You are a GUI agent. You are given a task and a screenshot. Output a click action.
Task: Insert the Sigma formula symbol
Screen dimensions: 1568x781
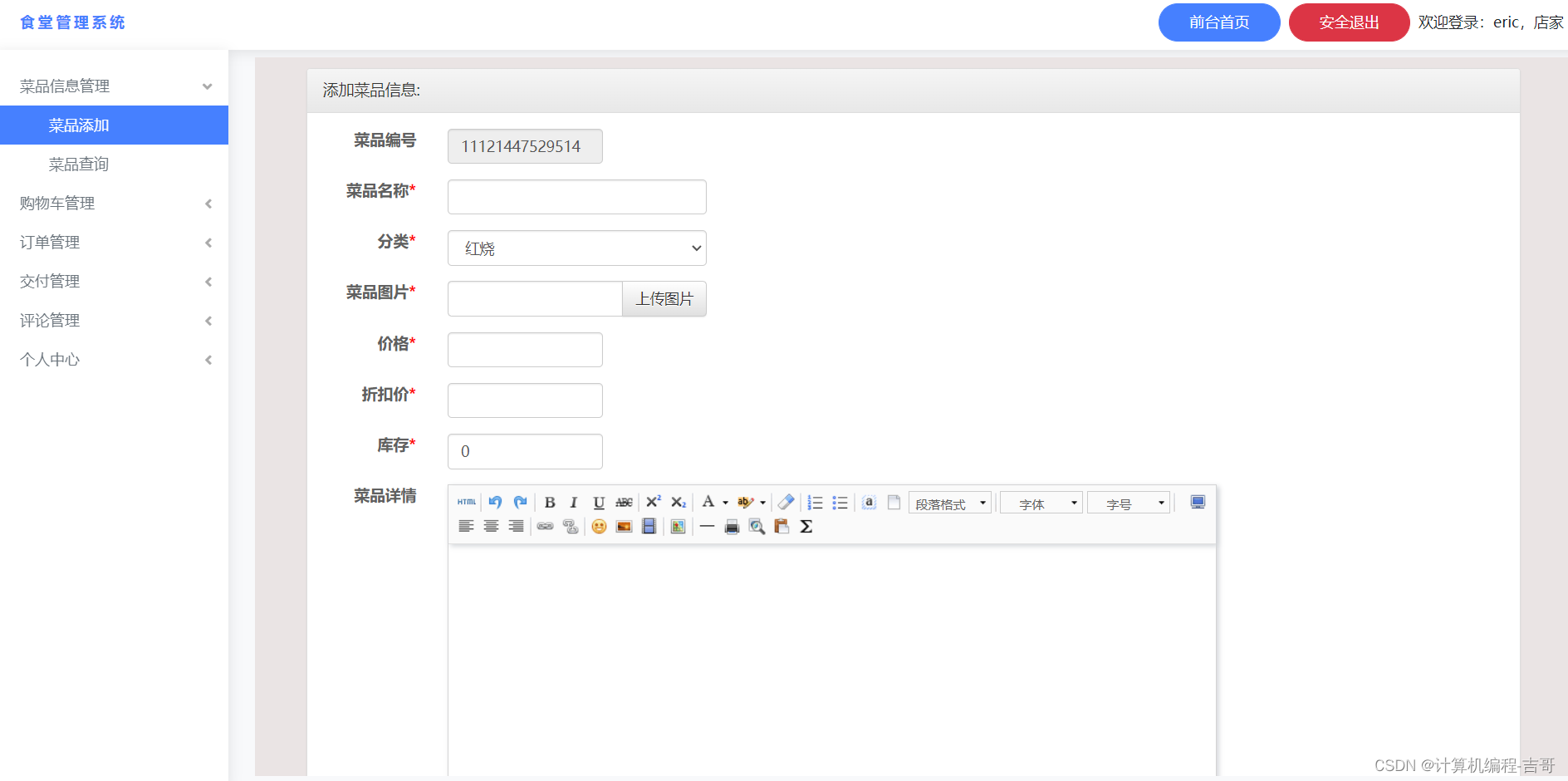(806, 526)
